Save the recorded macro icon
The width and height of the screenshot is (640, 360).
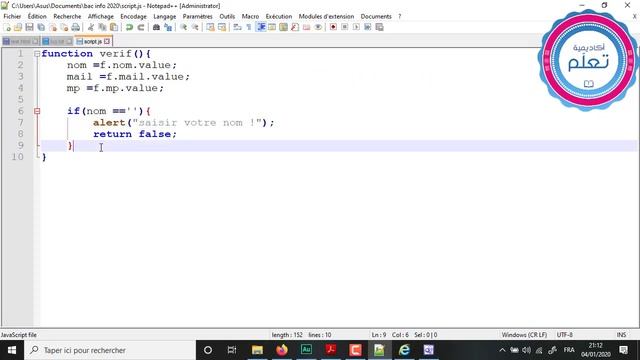click(379, 27)
